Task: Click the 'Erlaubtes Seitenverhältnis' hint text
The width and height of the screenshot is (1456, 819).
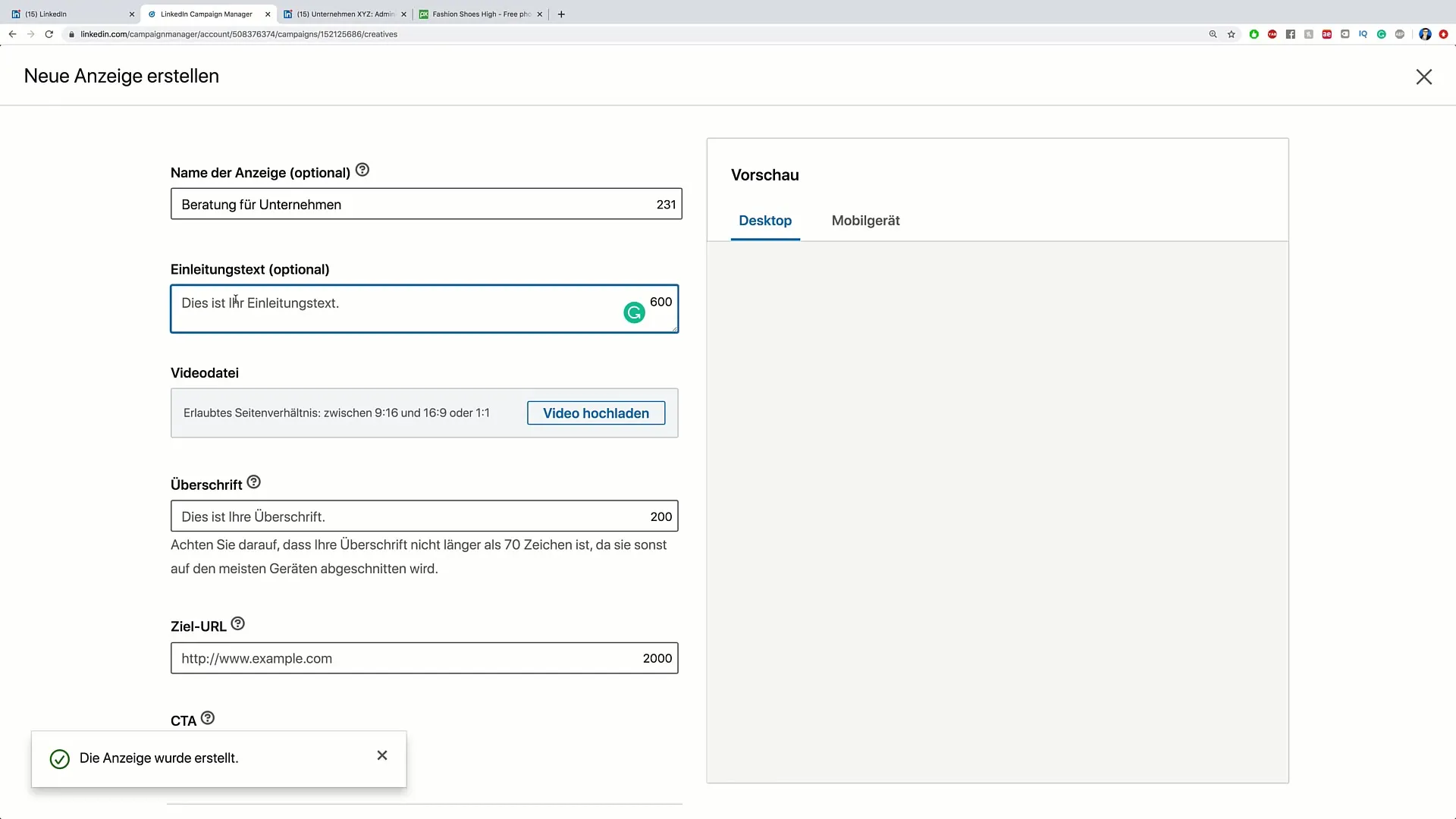Action: click(x=337, y=413)
